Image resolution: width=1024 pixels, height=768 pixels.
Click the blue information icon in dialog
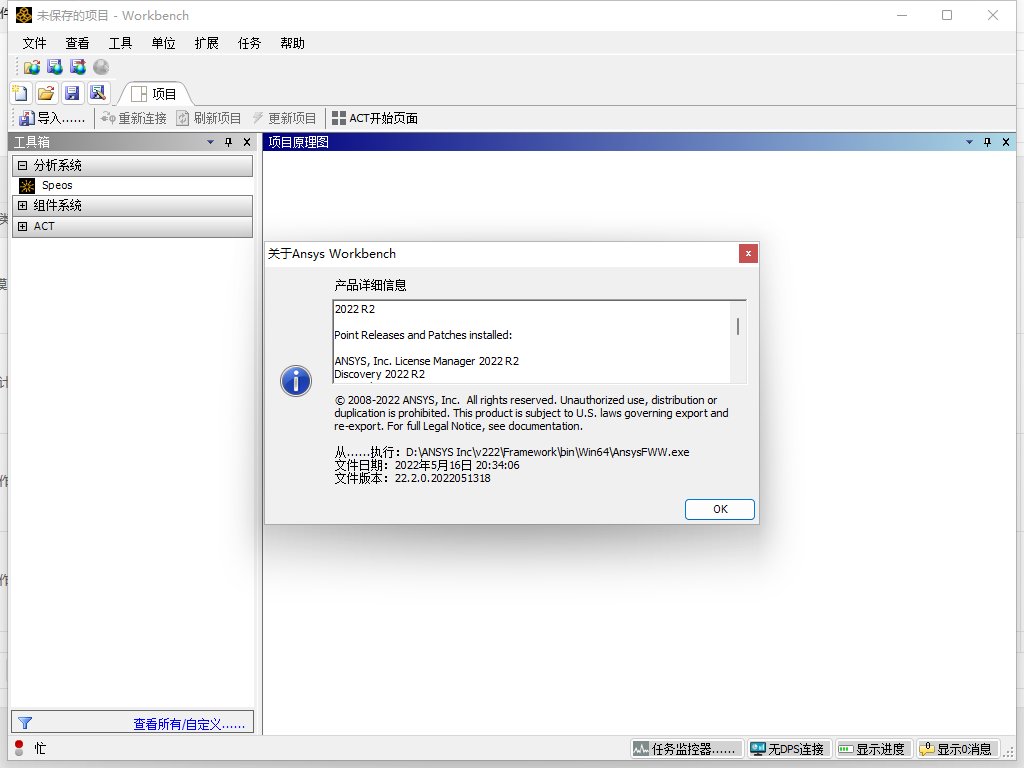pos(296,381)
